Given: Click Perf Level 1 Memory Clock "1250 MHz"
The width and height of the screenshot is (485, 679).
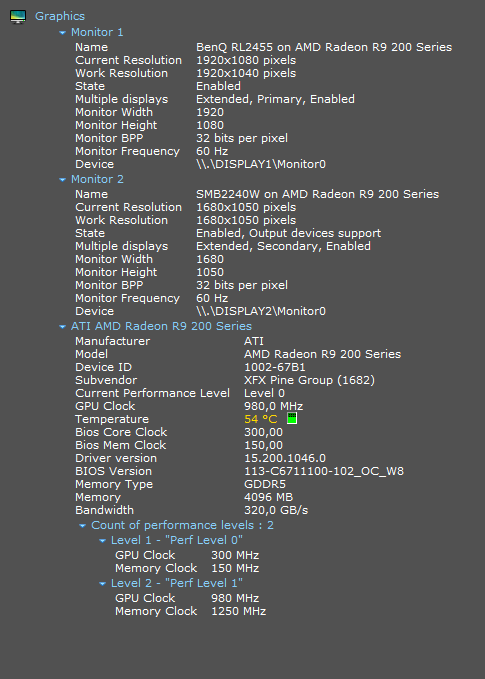Looking at the screenshot, I should tap(239, 611).
